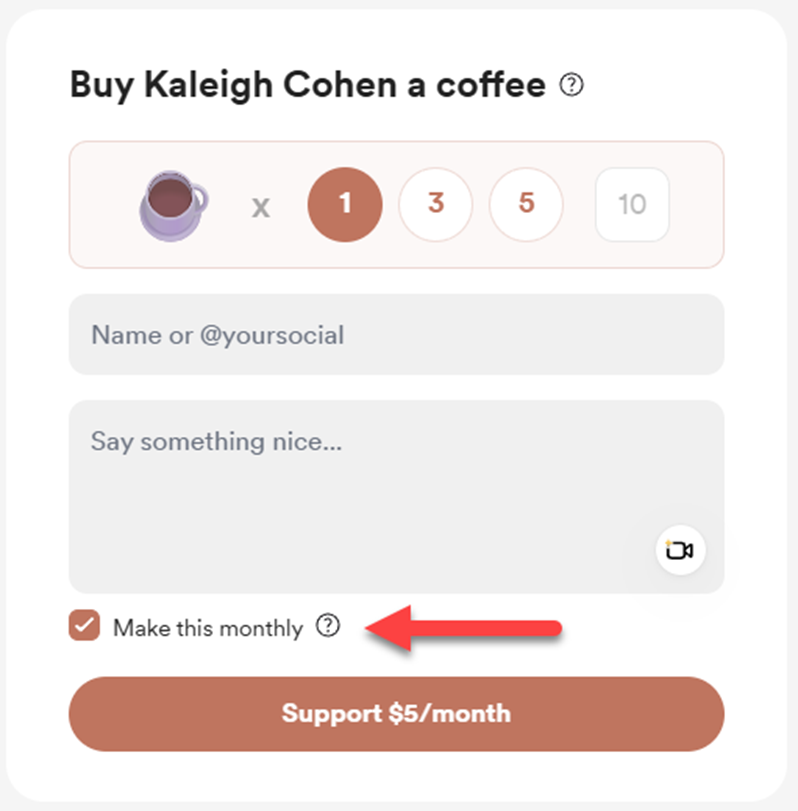The image size is (798, 811).
Task: Click the purple coffee cup icon
Action: (173, 204)
